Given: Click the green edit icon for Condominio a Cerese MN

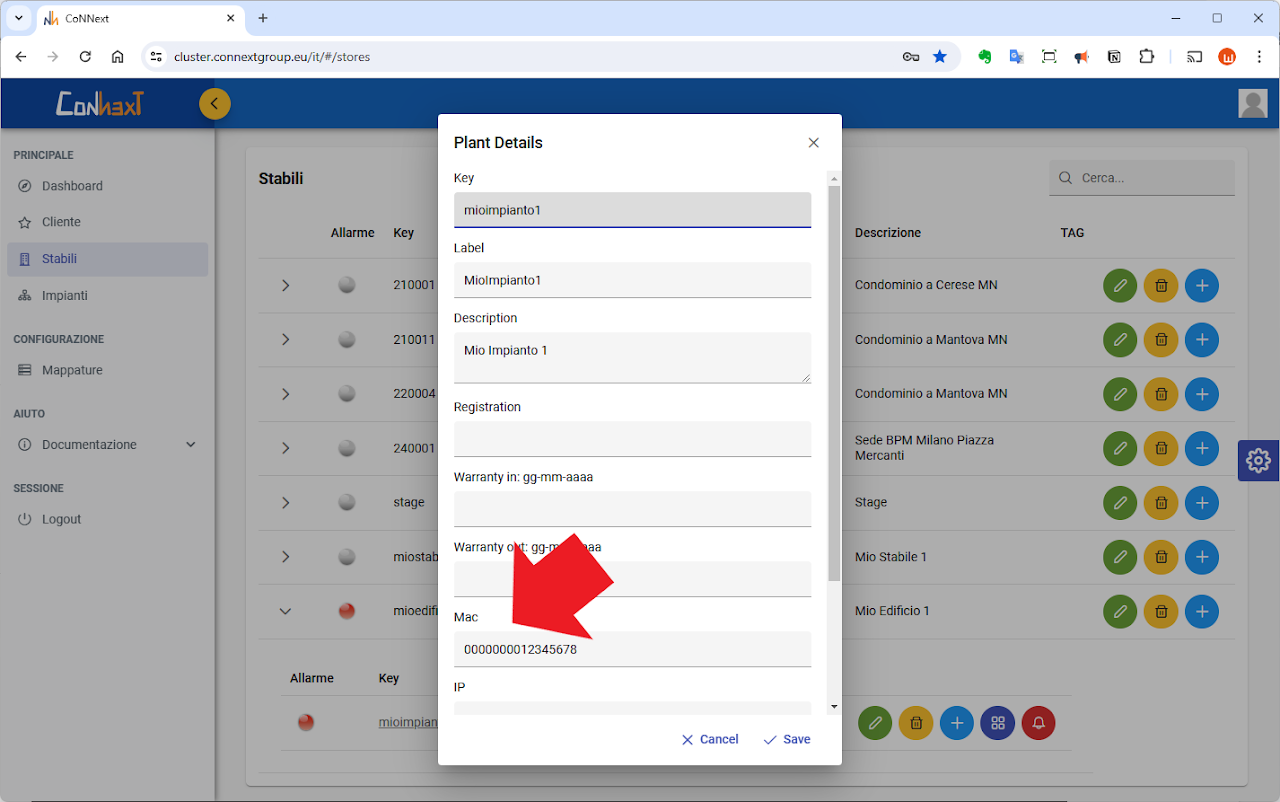Looking at the screenshot, I should [1120, 286].
